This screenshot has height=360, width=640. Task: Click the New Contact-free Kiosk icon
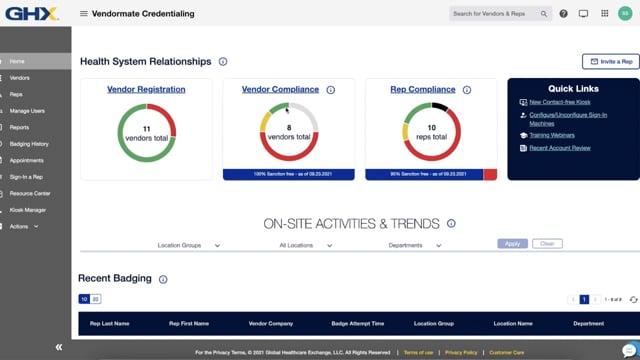click(x=523, y=102)
